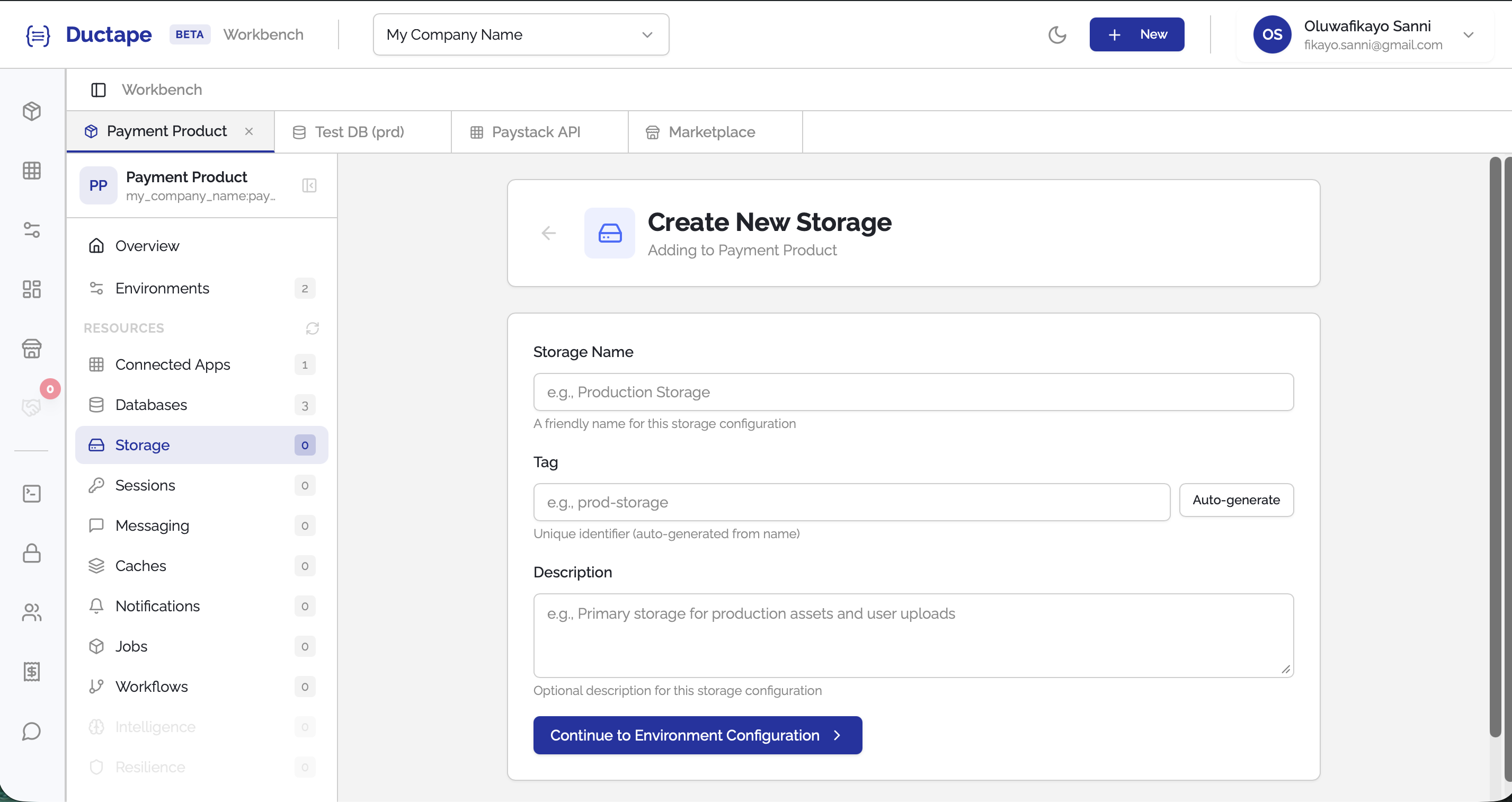Open the billing receipt icon in left rail

click(x=32, y=671)
